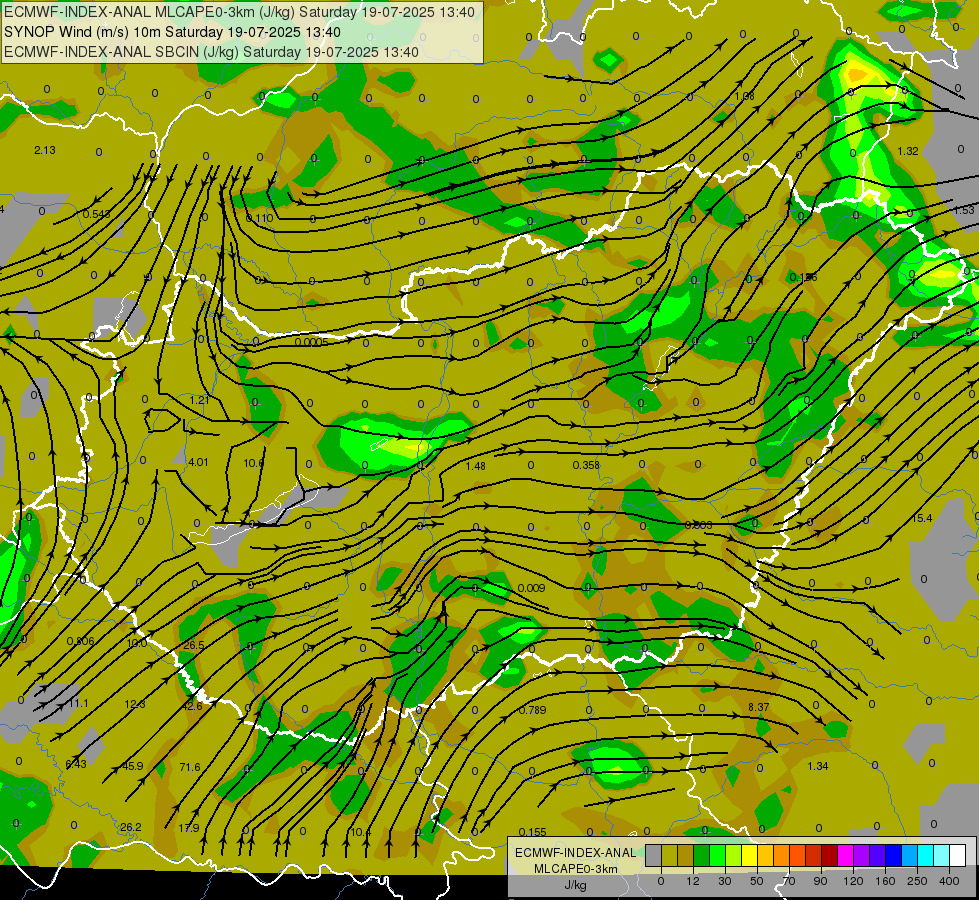979x900 pixels.
Task: Click the legend tick label '160'
Action: [x=885, y=881]
